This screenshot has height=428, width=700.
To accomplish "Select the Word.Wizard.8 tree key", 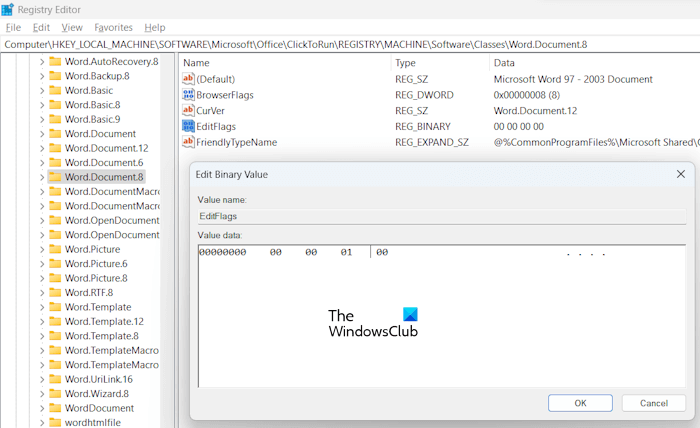I will 96,394.
